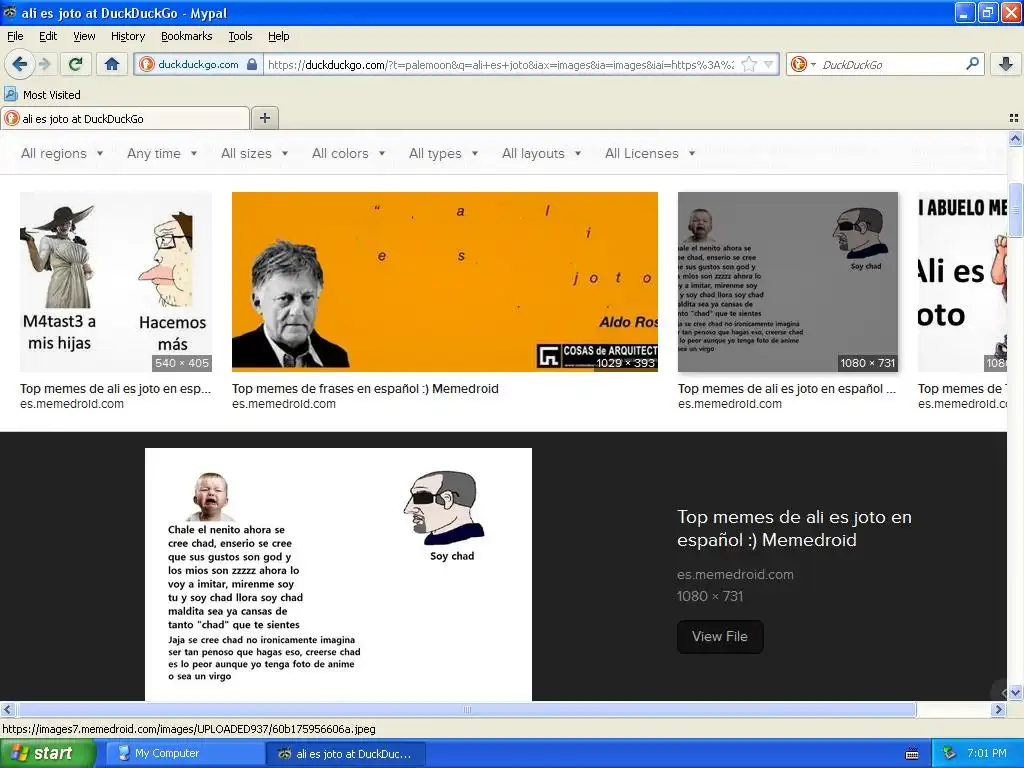The image size is (1024, 768).
Task: Click the Mypal title bar app icon
Action: (x=10, y=12)
